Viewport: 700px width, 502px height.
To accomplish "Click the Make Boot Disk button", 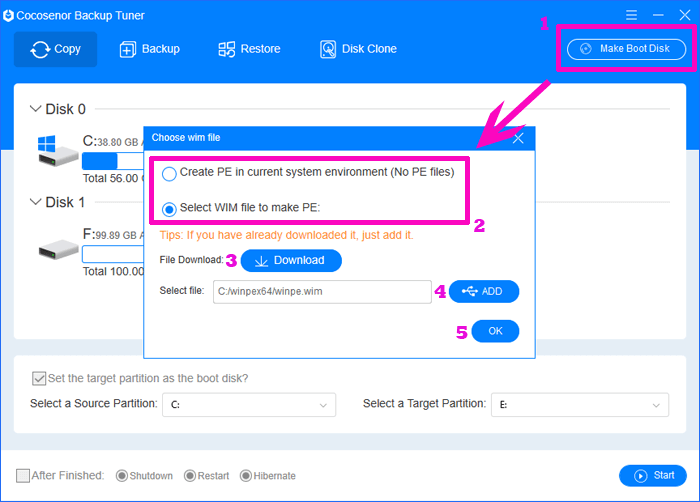I will [626, 49].
